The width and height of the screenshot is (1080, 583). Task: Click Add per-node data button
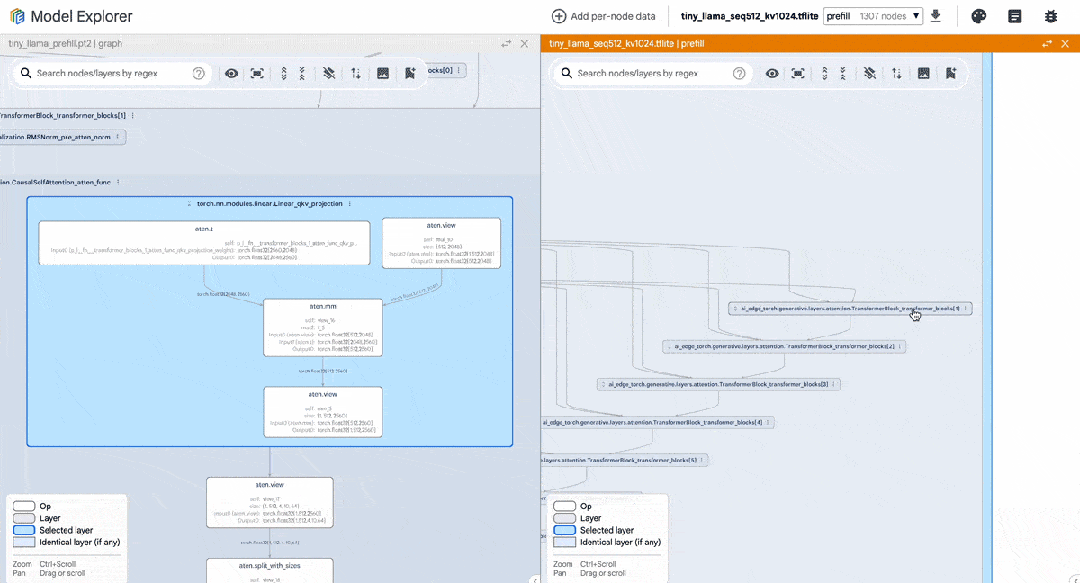tap(603, 16)
